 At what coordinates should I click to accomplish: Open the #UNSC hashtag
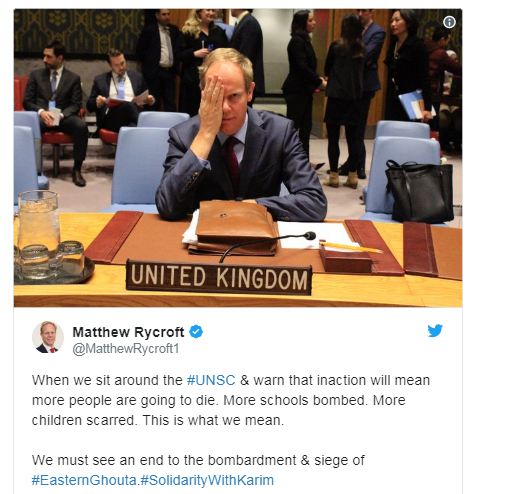point(211,380)
